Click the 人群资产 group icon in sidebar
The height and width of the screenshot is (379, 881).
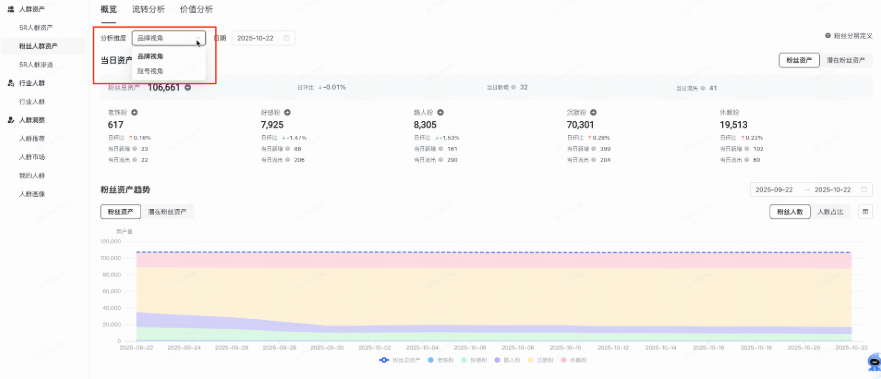pos(11,9)
